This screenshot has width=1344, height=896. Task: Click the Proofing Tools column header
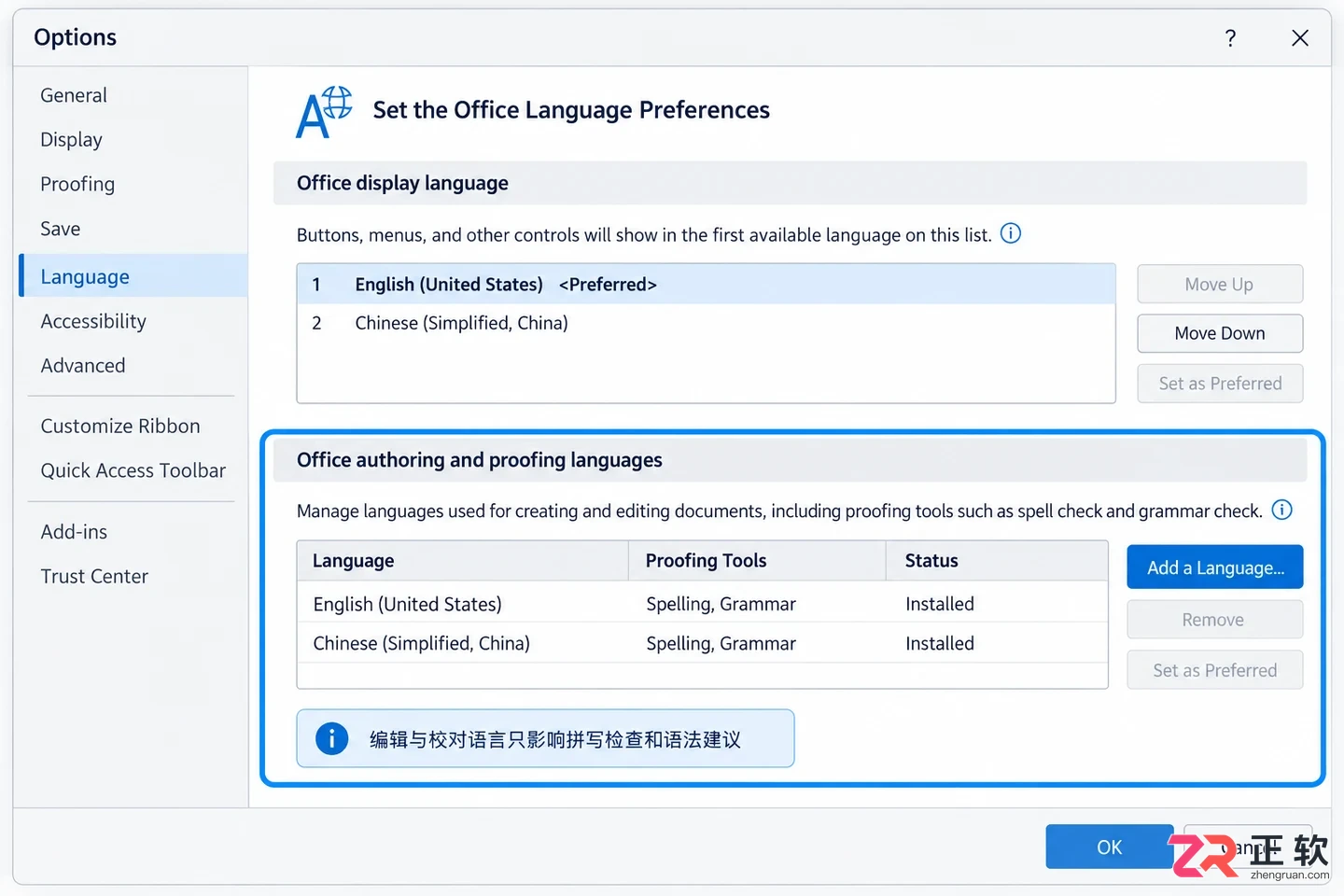click(x=757, y=561)
